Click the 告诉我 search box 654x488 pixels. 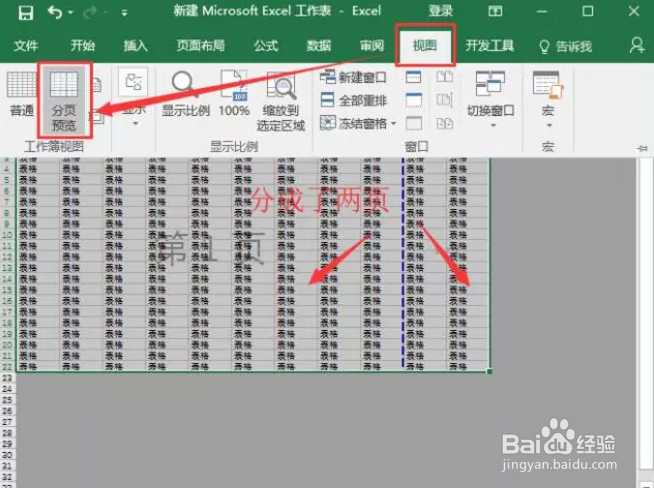(x=566, y=46)
